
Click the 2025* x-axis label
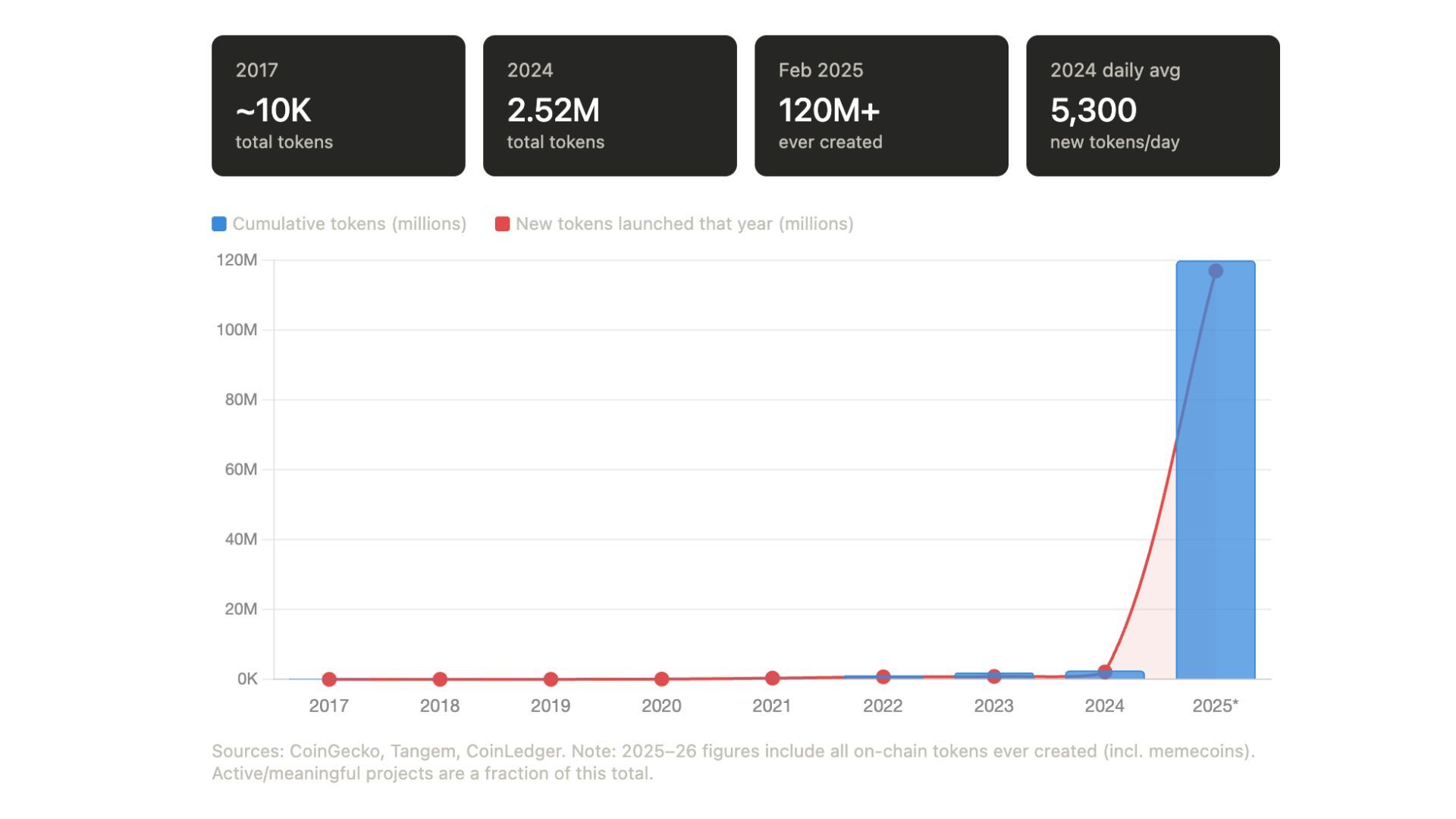click(1215, 705)
